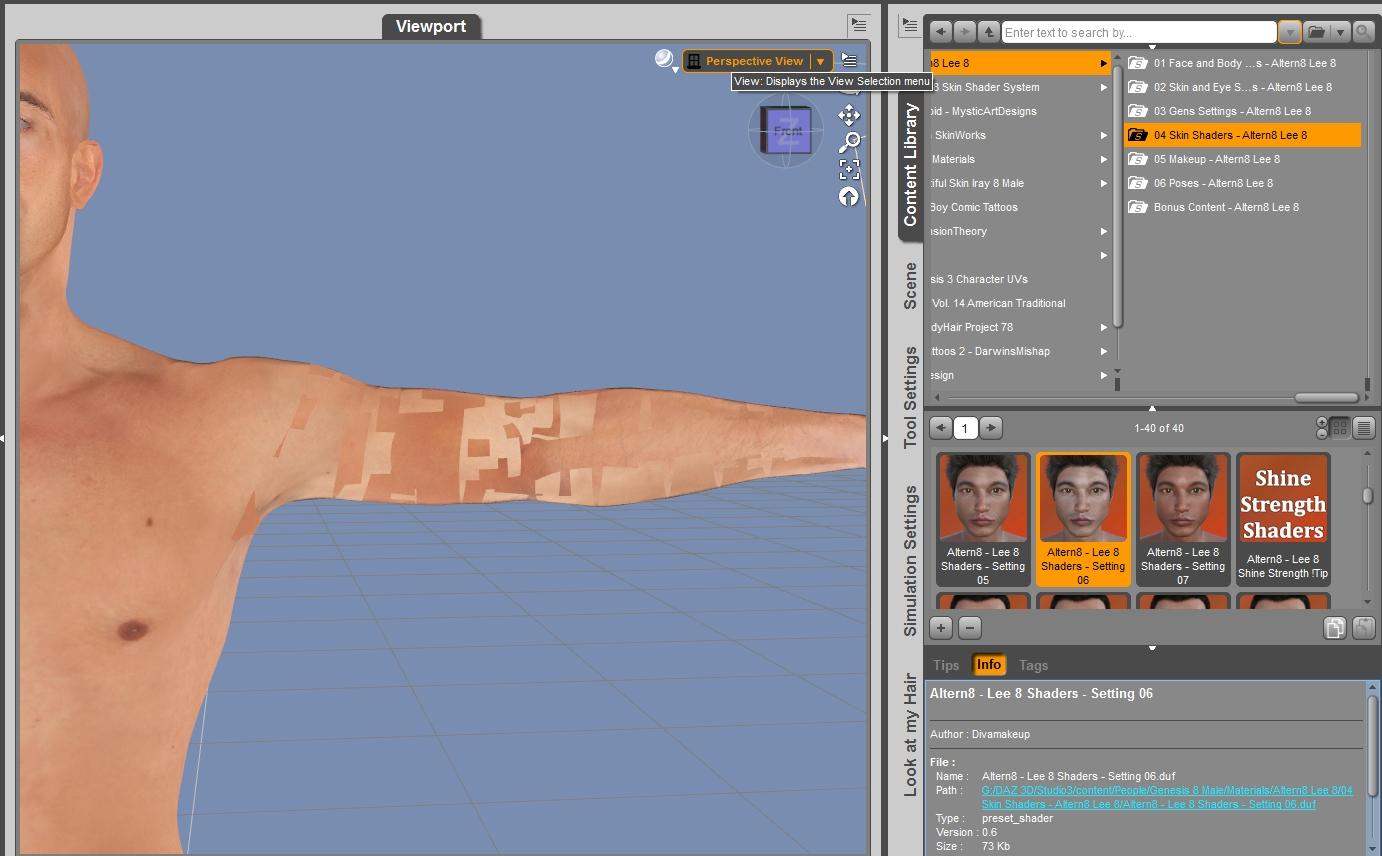Select the Shine Strength Shaders tip thumbnail
Viewport: 1382px width, 856px height.
pyautogui.click(x=1283, y=520)
